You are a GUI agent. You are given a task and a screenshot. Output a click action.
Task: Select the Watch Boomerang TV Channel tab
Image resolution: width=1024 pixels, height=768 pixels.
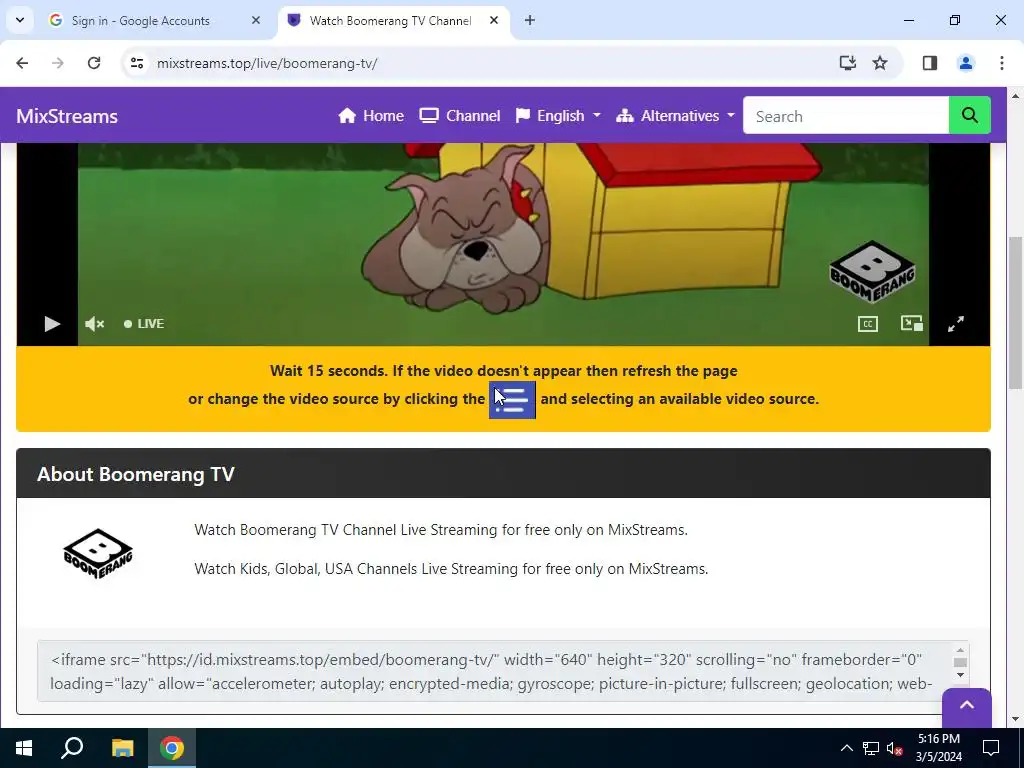[390, 21]
